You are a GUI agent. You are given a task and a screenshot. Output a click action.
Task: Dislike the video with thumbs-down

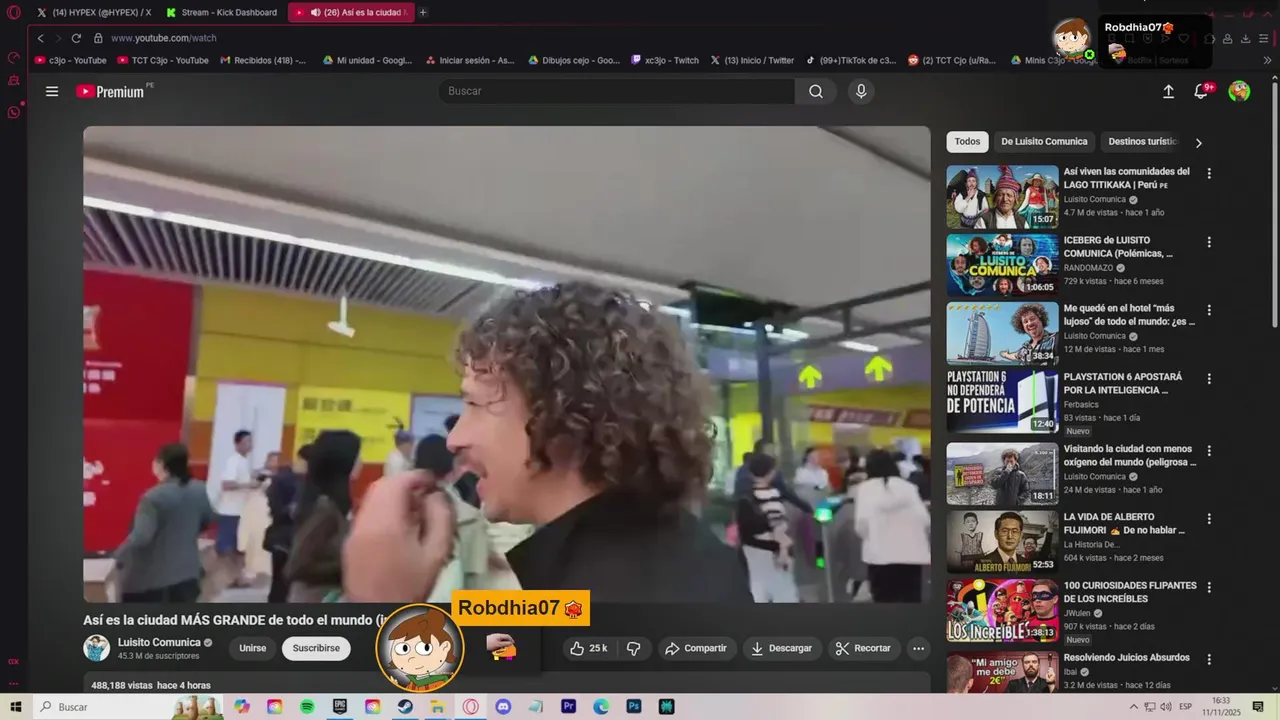[x=633, y=648]
